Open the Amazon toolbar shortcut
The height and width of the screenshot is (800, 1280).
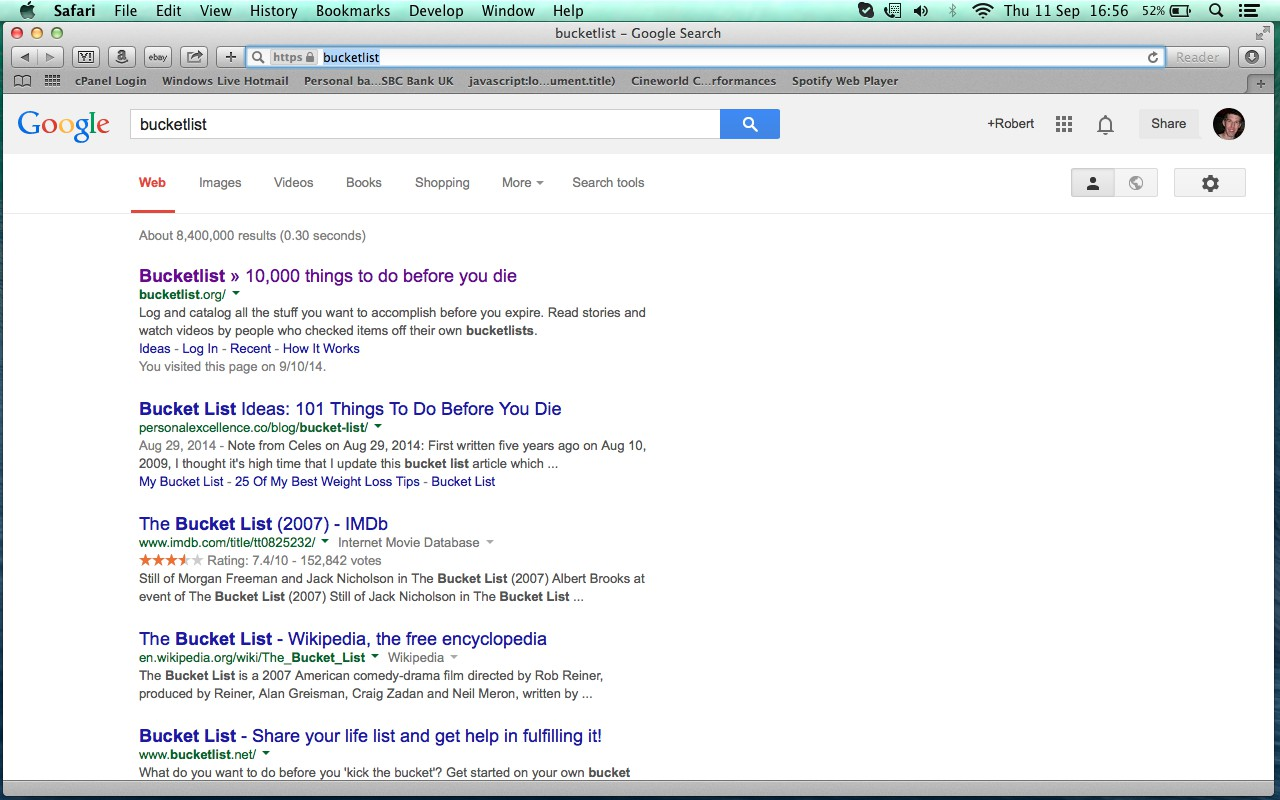[x=121, y=57]
